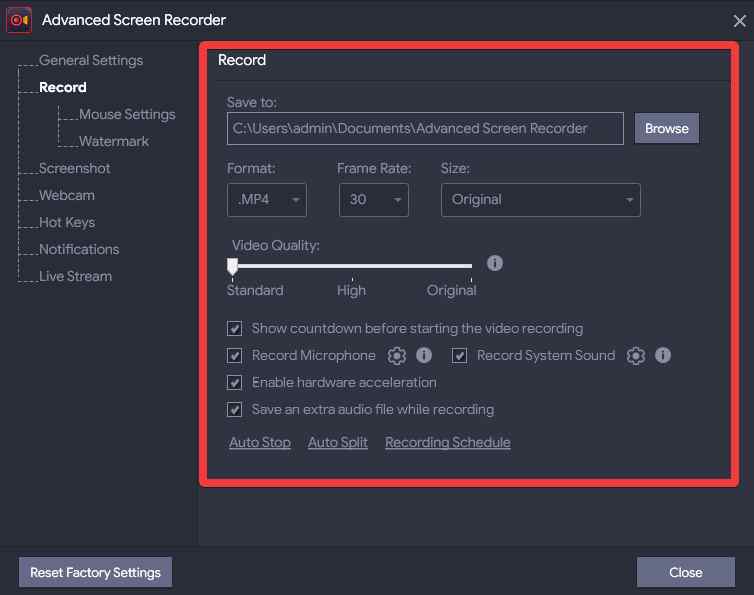The height and width of the screenshot is (595, 754).
Task: Toggle Save an extra audio file checkbox
Action: [x=234, y=410]
